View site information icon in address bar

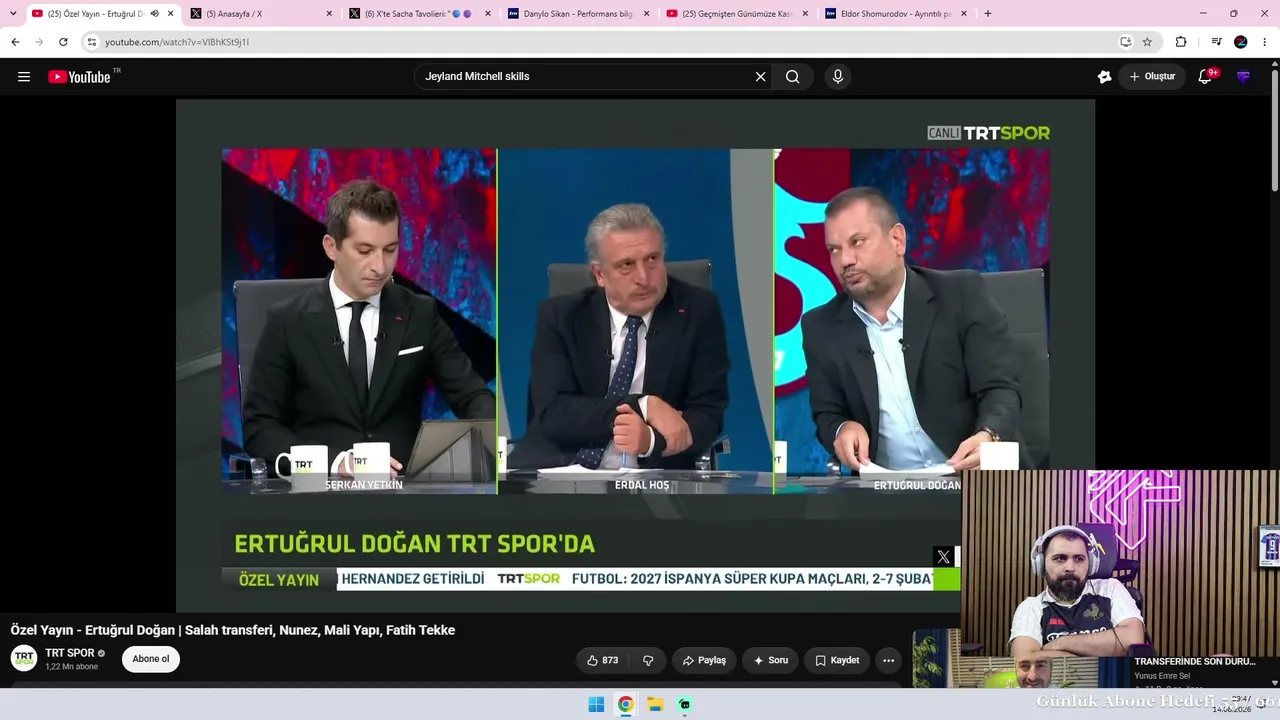[92, 42]
